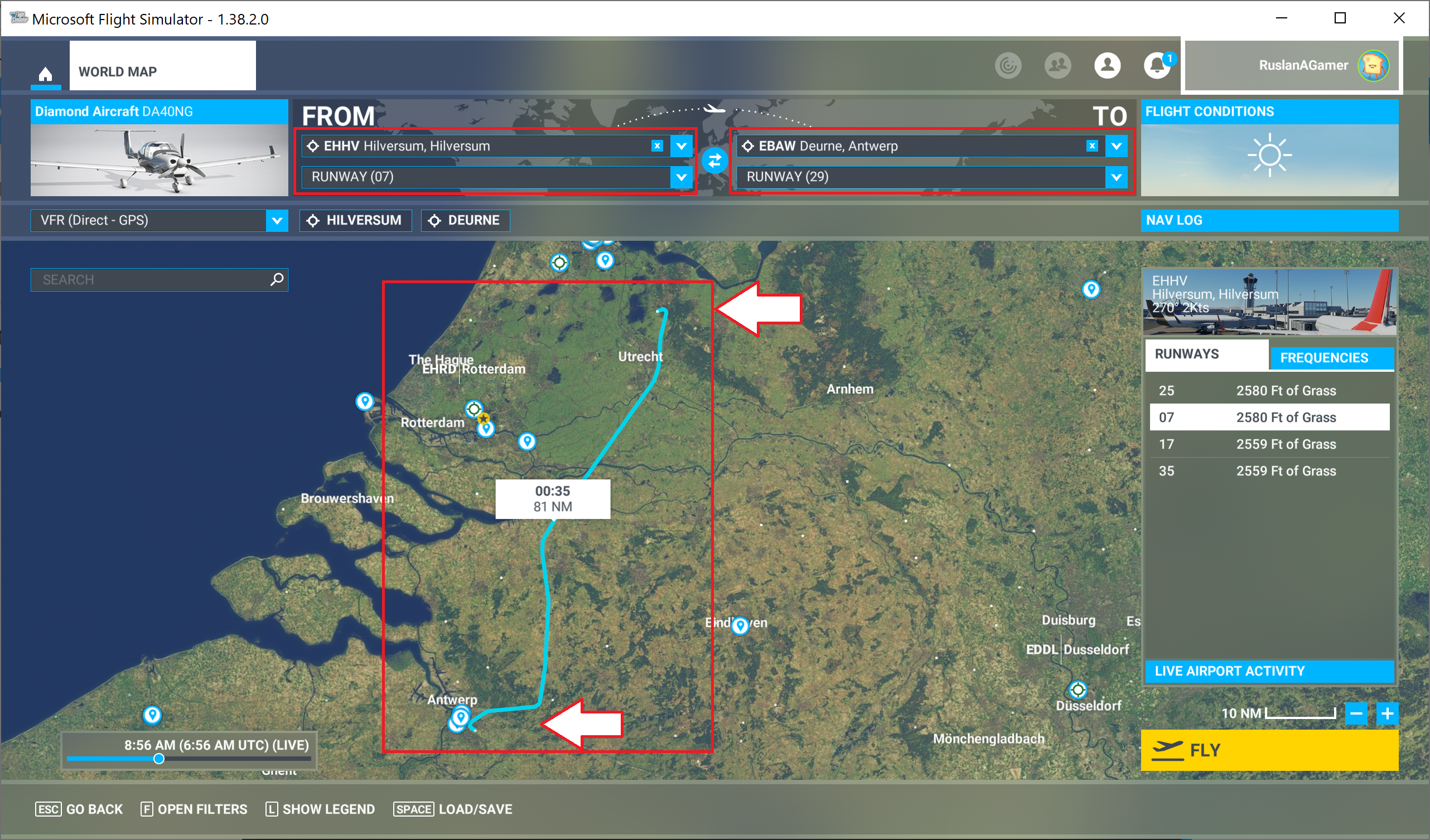Viewport: 1430px width, 840px height.
Task: Click the time of day slider handle
Action: click(159, 759)
